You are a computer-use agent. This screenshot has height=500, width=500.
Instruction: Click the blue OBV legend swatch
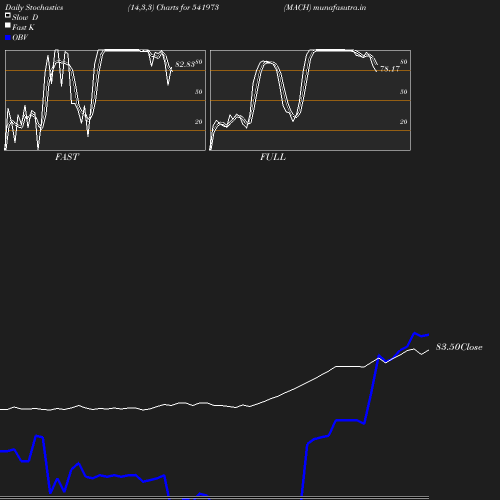pyautogui.click(x=8, y=38)
